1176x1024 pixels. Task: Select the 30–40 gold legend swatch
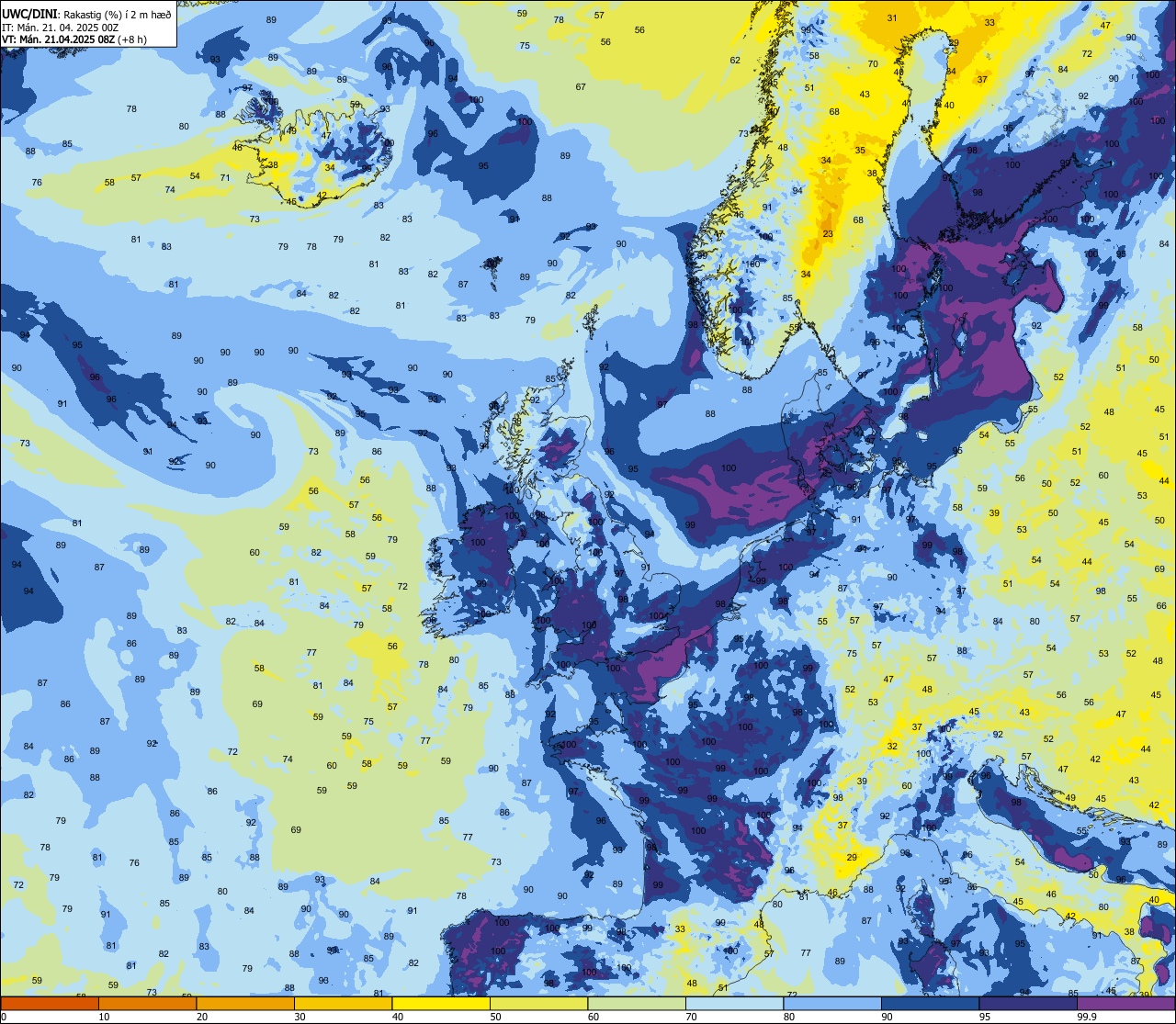click(344, 1003)
